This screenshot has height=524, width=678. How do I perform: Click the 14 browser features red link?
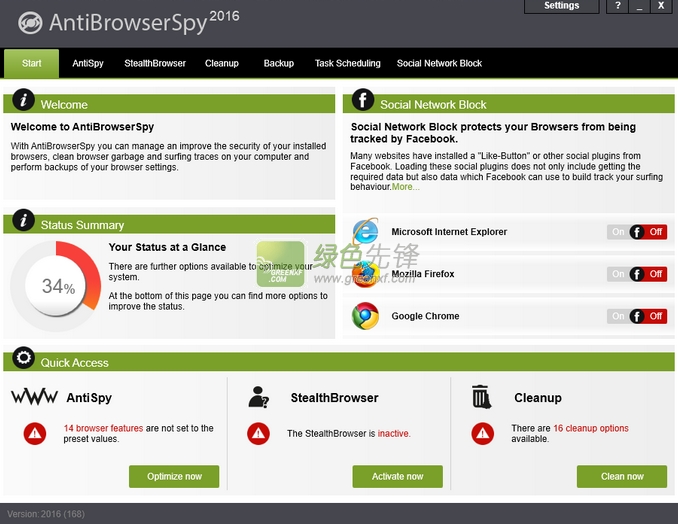103,428
